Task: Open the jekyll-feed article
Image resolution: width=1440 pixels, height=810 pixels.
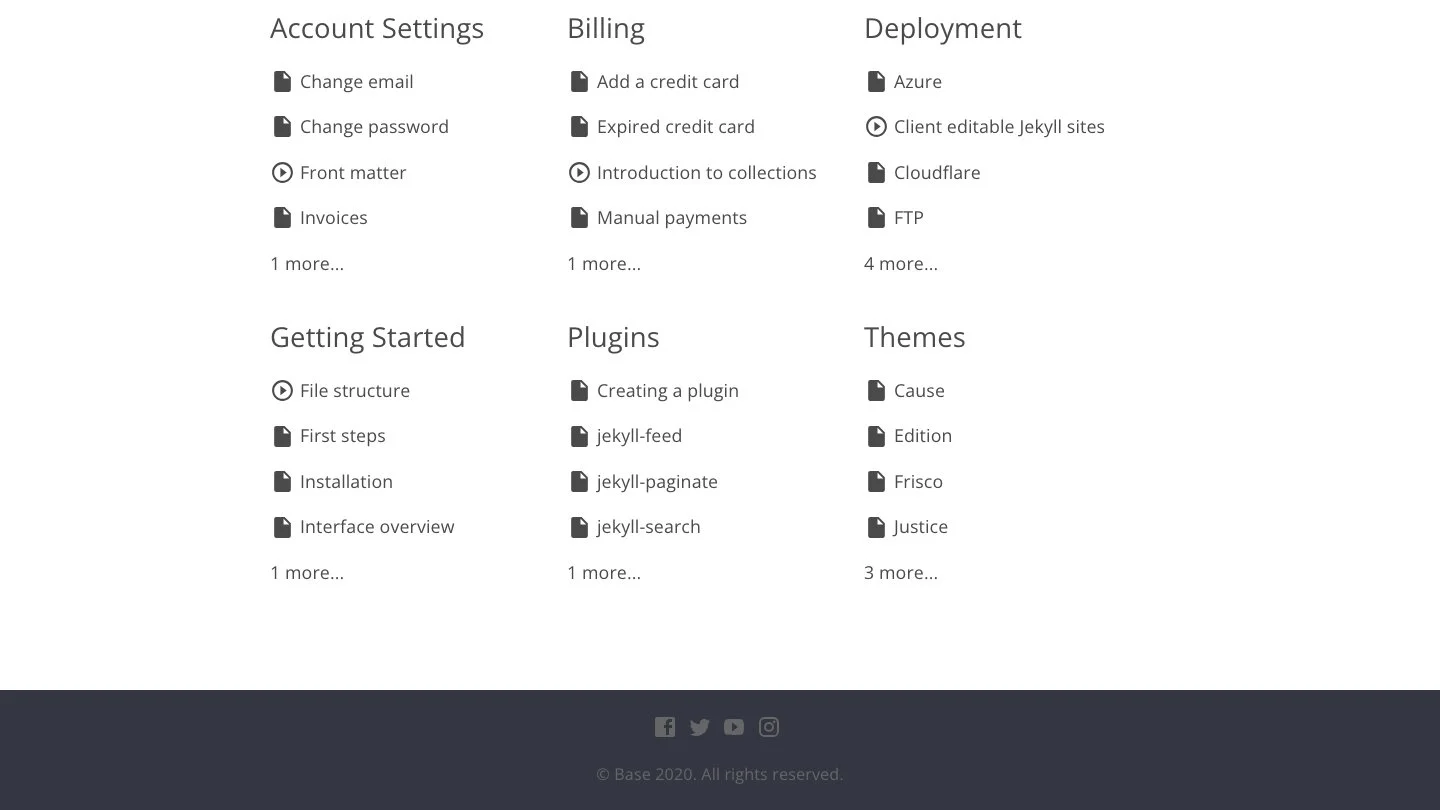Action: point(639,436)
